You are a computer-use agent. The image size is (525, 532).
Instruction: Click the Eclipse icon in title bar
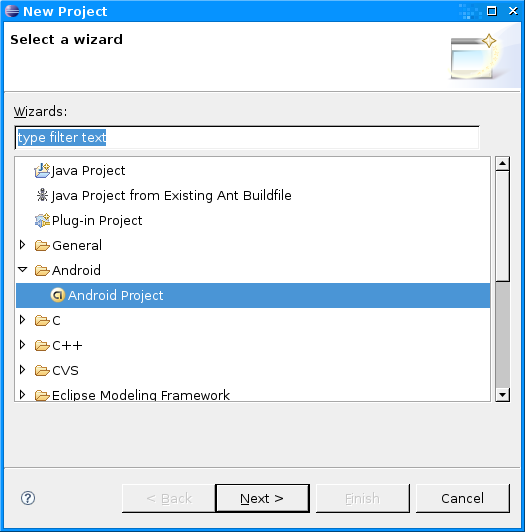click(12, 11)
